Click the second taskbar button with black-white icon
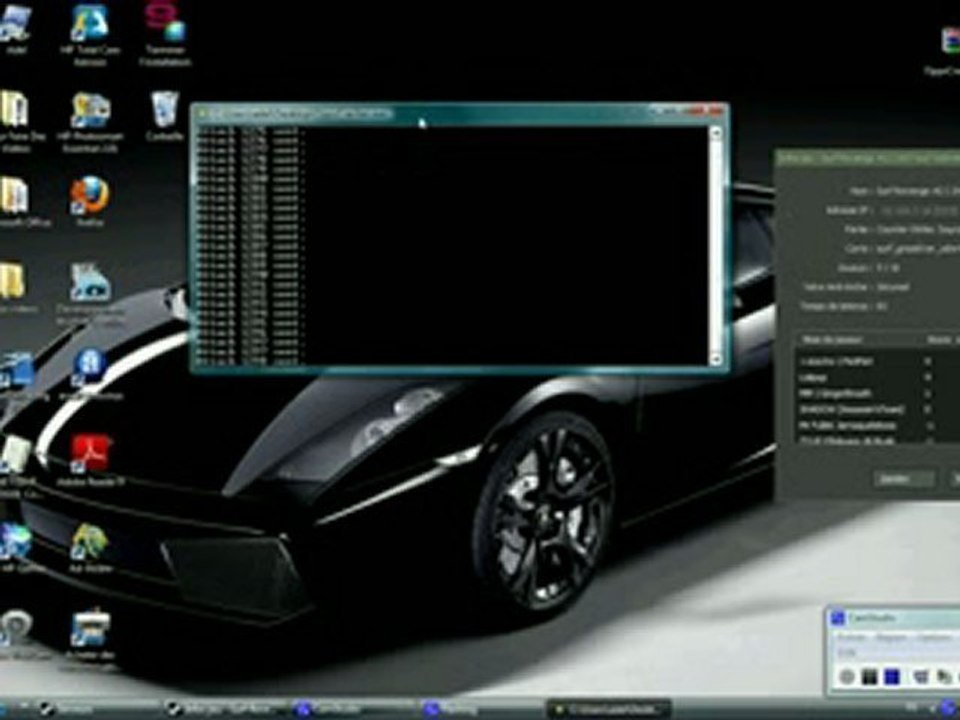The image size is (960, 720). (225, 709)
